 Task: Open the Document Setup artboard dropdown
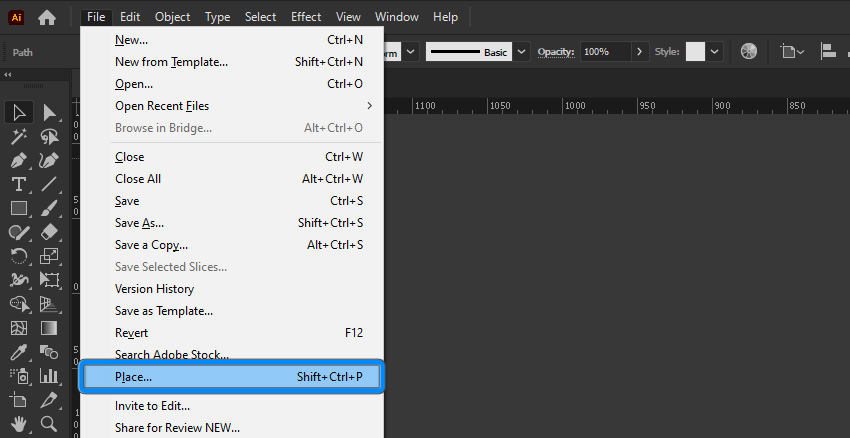pos(792,52)
